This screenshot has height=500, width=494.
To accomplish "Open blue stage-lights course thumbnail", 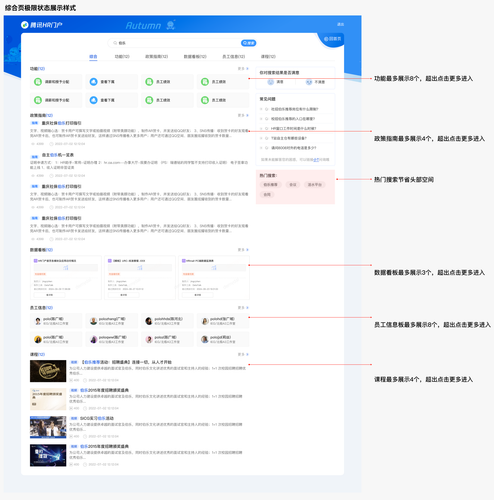I will [x=48, y=455].
